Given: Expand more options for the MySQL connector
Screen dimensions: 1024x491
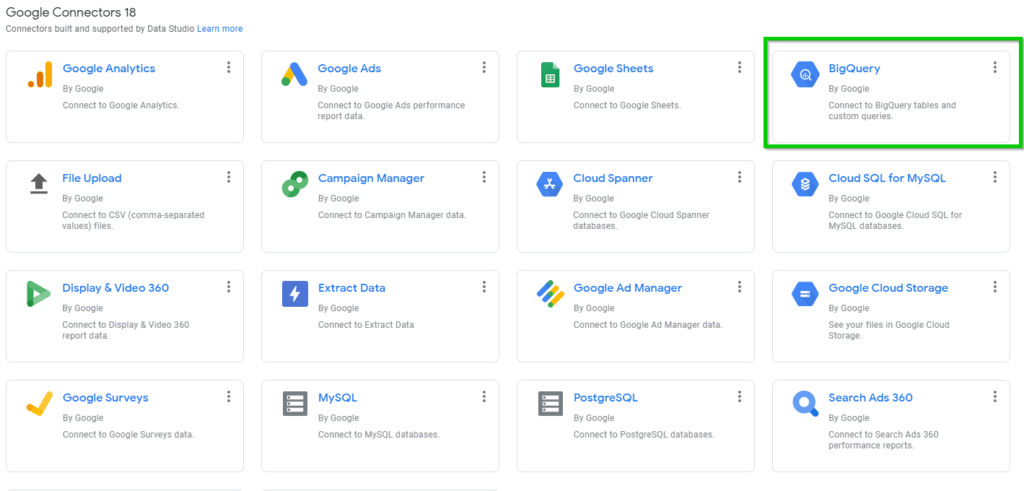Looking at the screenshot, I should (x=484, y=397).
